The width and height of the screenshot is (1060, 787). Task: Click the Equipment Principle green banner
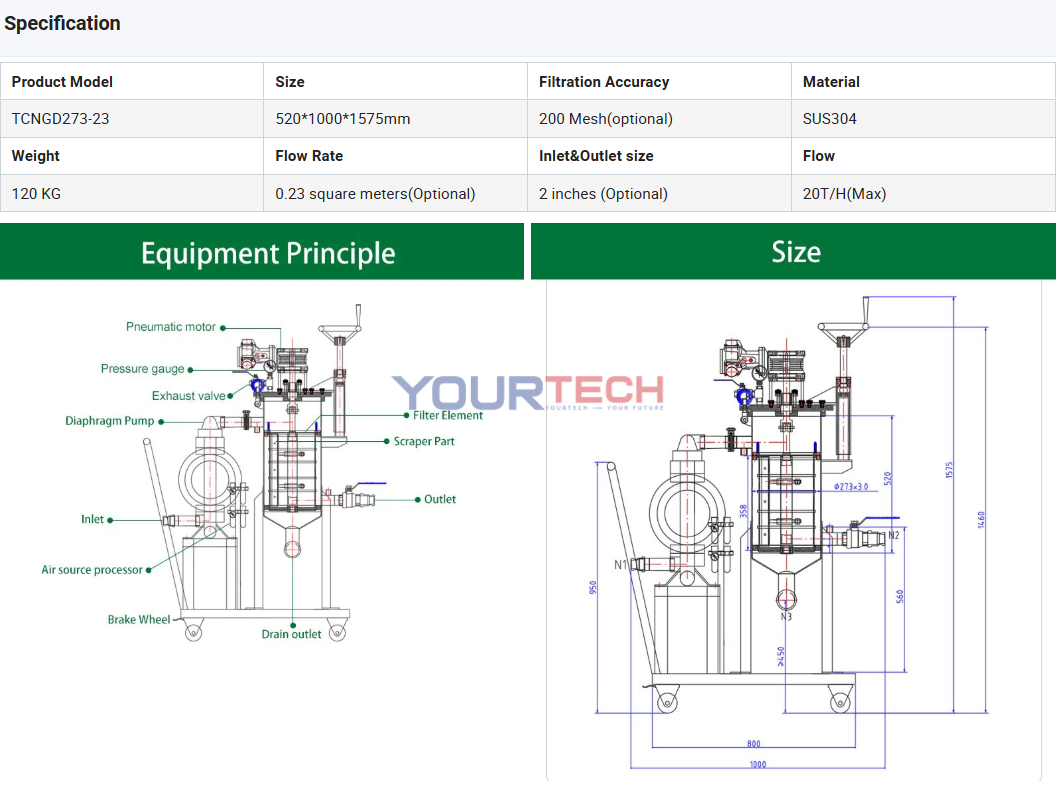click(x=262, y=252)
